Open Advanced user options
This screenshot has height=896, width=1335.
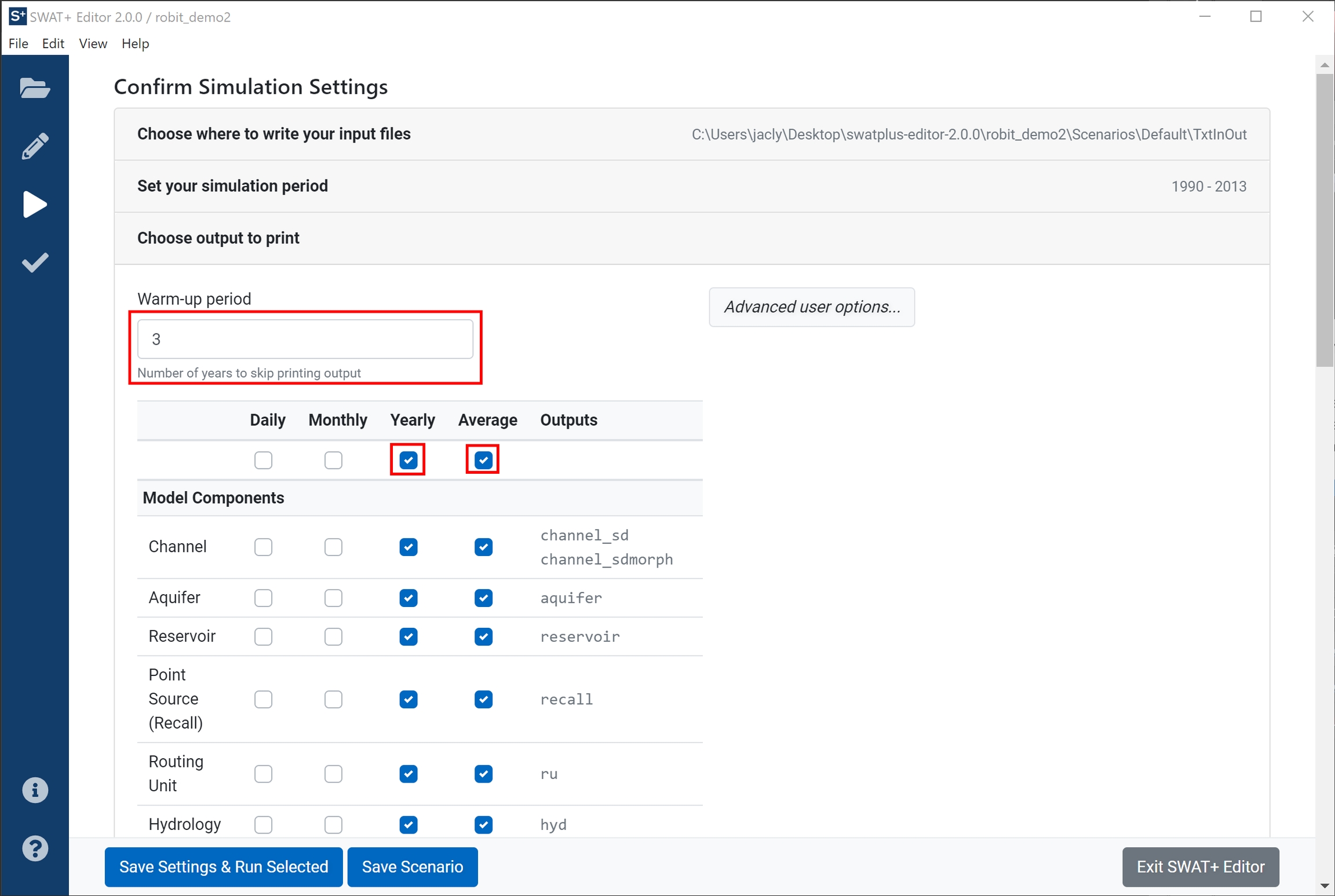point(812,307)
